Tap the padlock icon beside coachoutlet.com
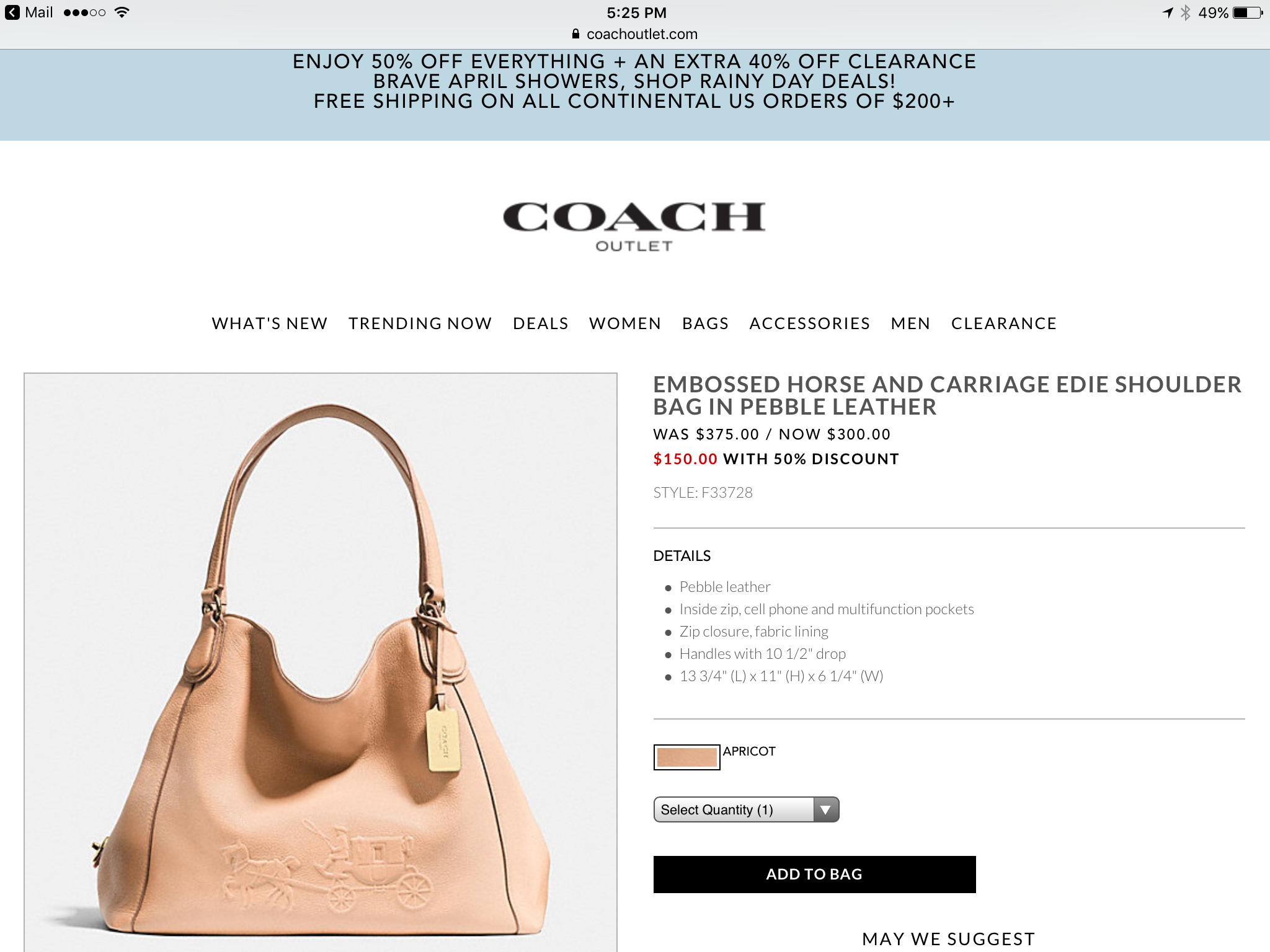Viewport: 1270px width, 952px height. pos(575,34)
